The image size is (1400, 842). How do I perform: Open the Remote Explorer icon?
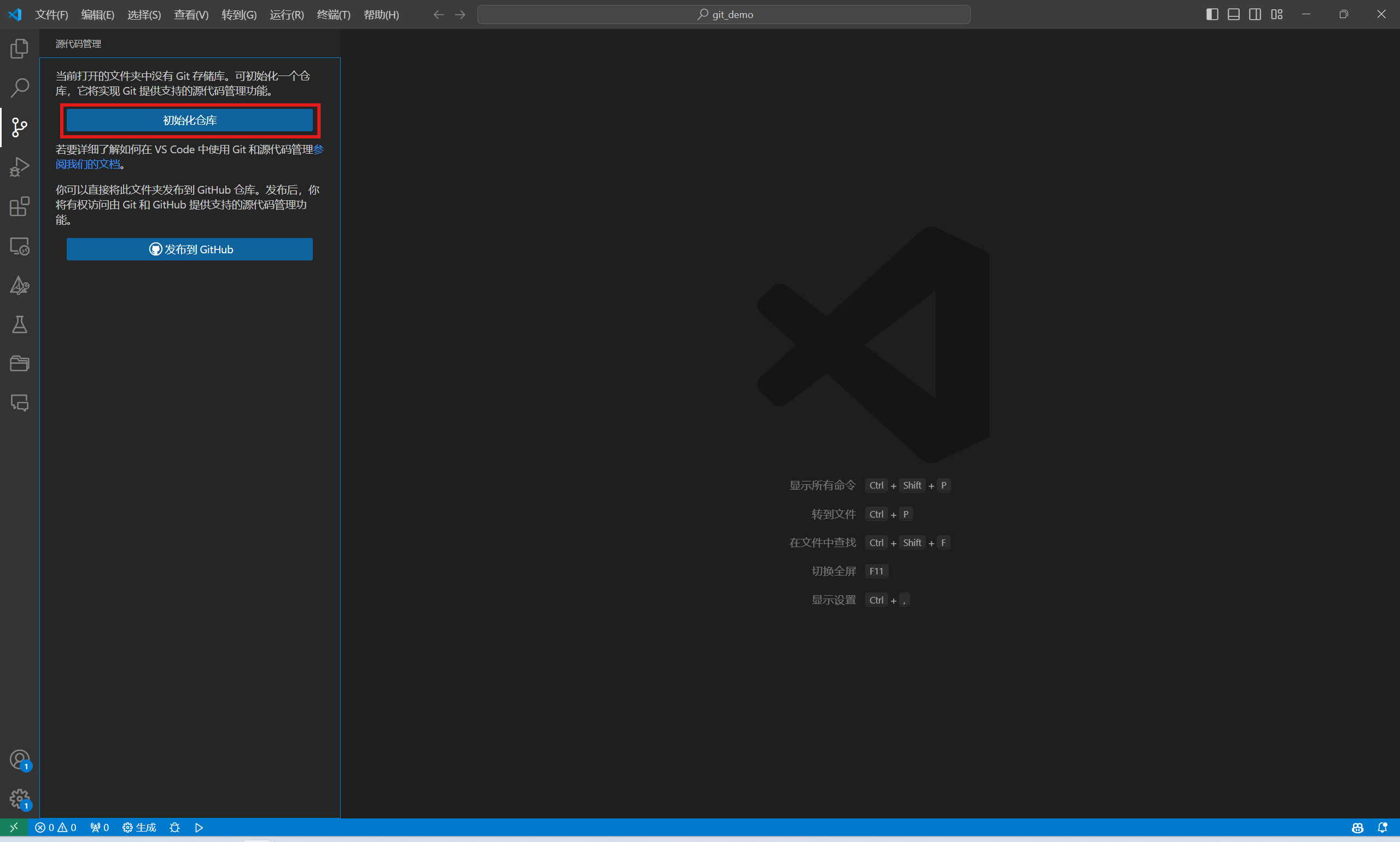coord(19,246)
